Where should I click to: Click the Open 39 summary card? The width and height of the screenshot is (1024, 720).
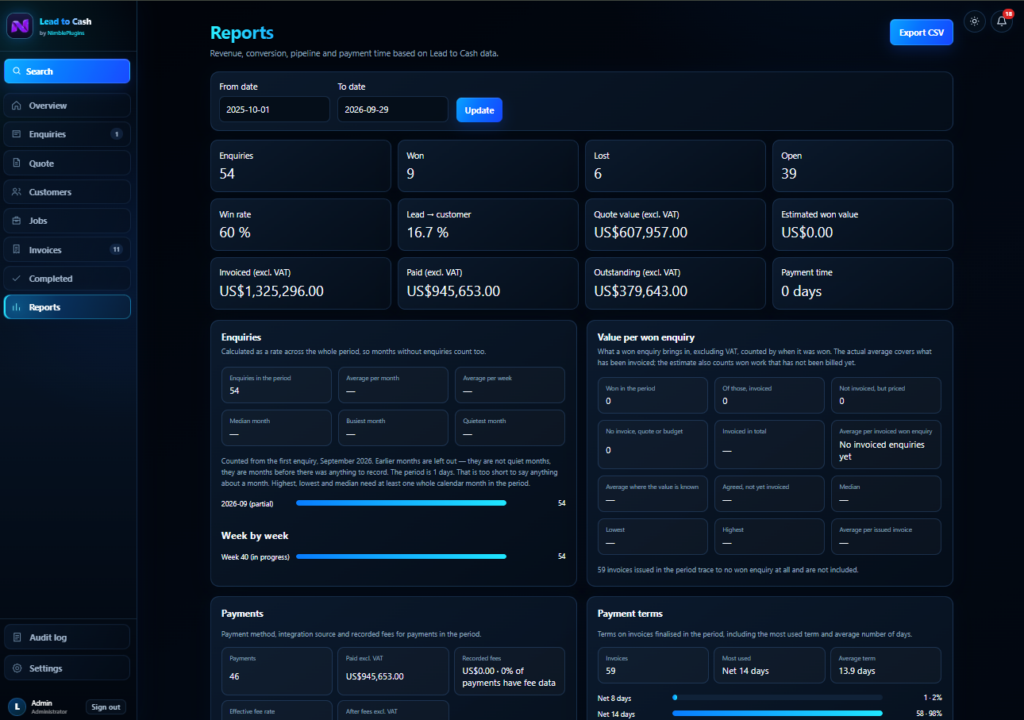click(x=862, y=166)
